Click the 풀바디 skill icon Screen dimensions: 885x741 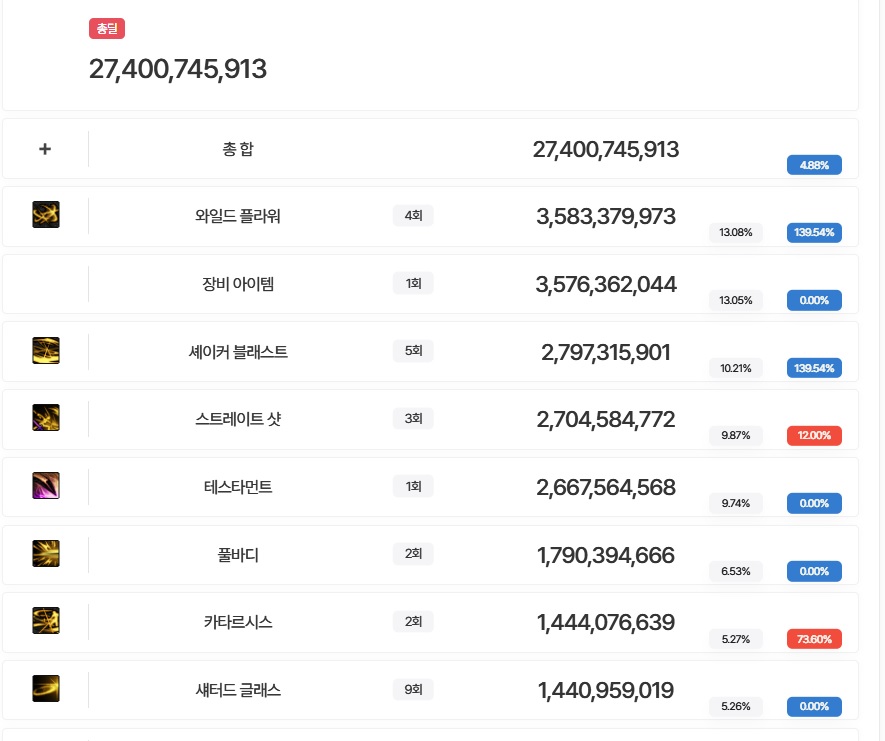(x=45, y=554)
